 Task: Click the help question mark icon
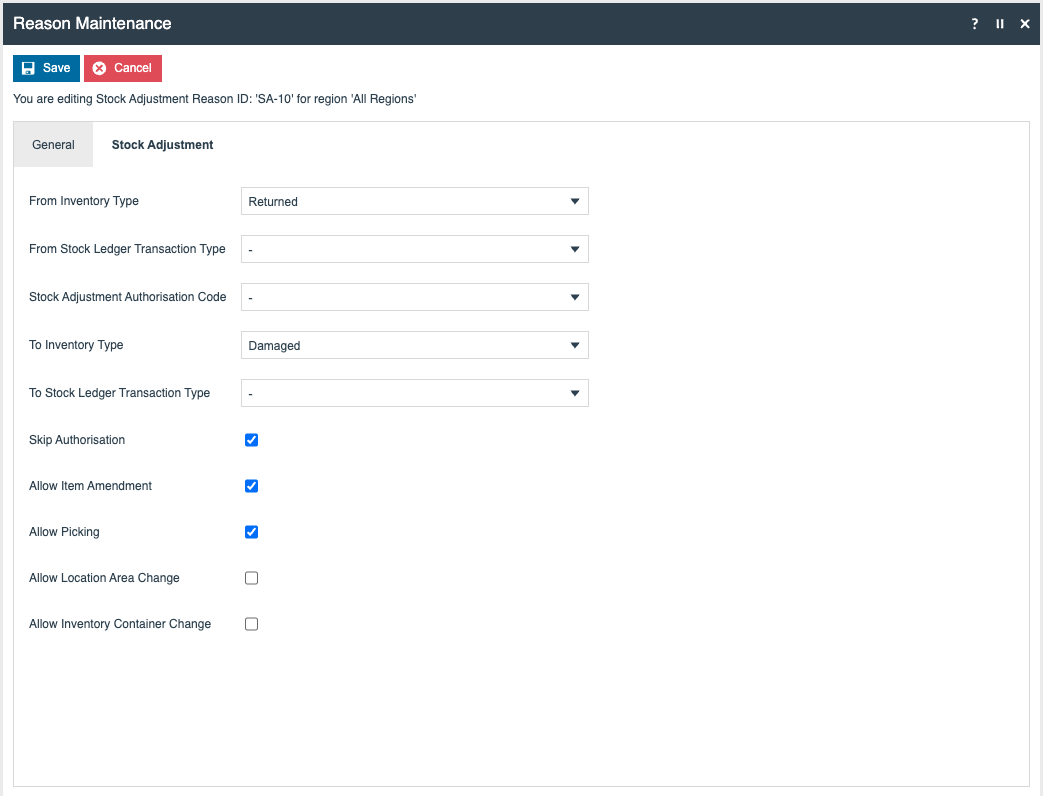(x=975, y=24)
